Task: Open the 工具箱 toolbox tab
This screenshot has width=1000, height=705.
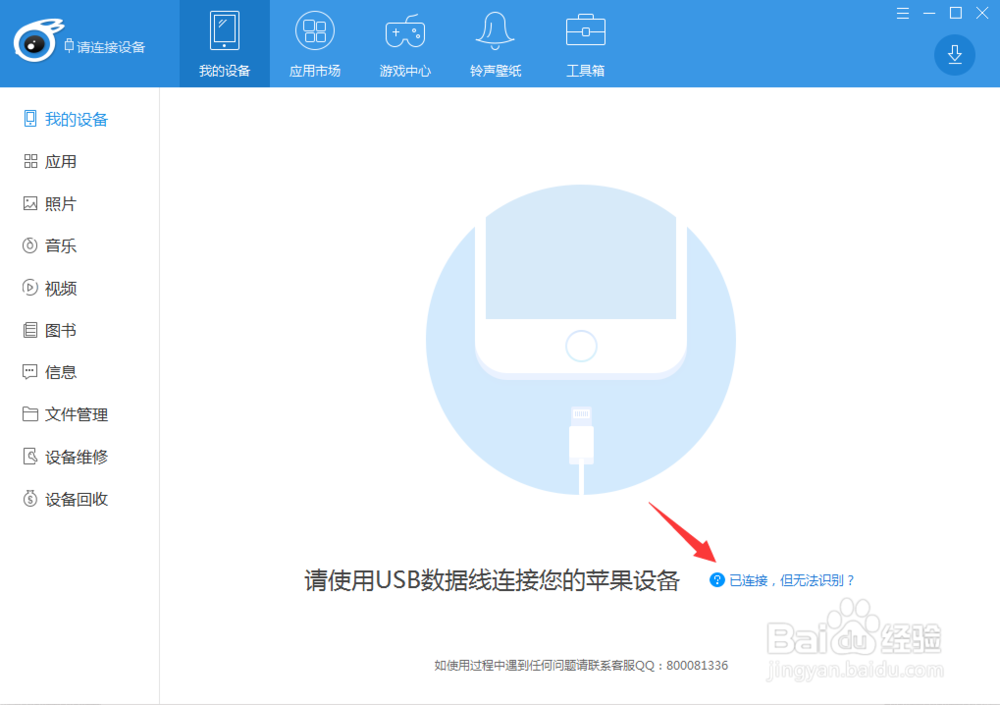Action: tap(585, 43)
